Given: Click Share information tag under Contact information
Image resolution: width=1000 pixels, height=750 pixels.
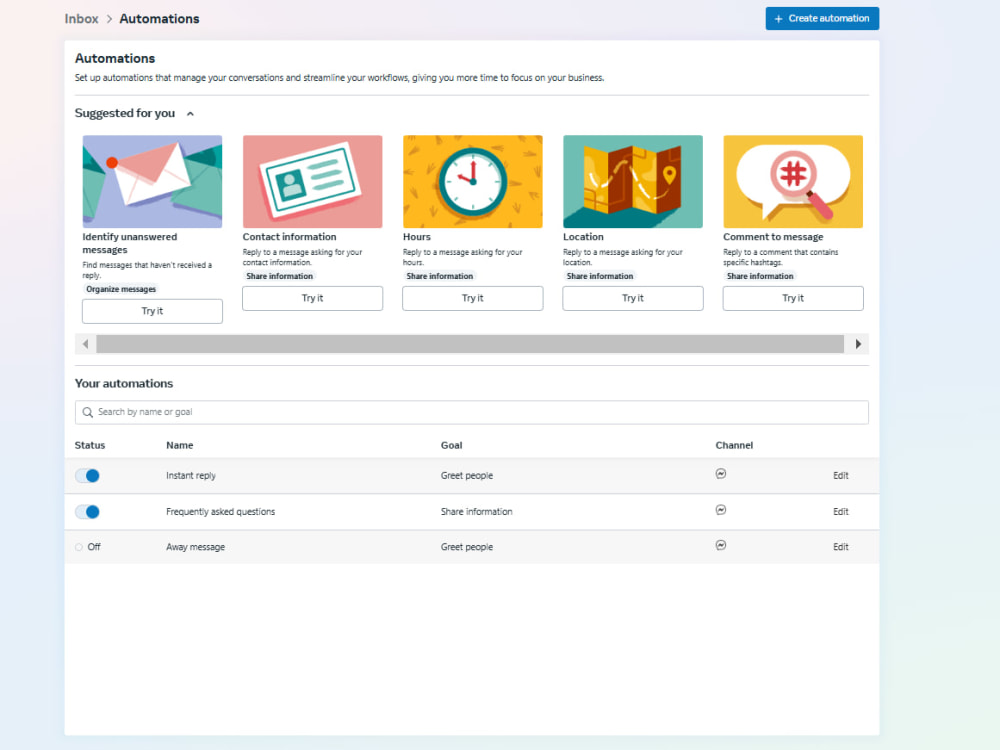Looking at the screenshot, I should tap(279, 276).
